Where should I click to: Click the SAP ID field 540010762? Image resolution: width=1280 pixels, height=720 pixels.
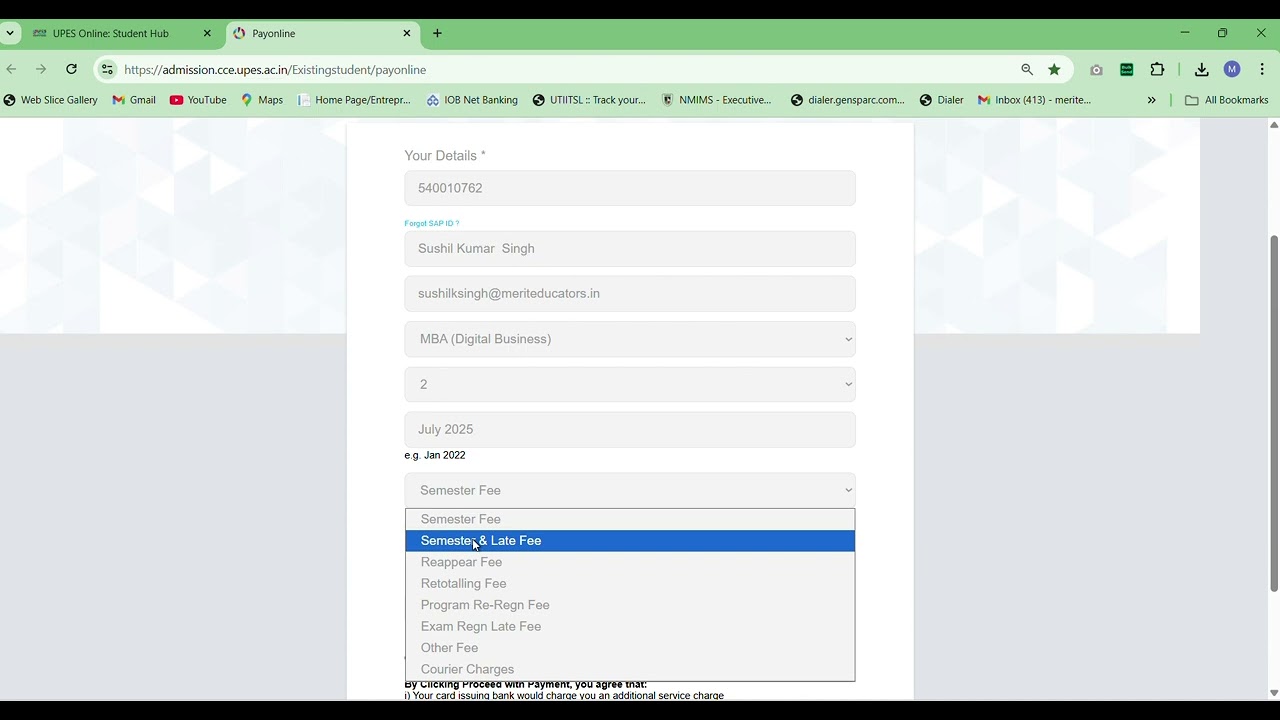coord(630,188)
